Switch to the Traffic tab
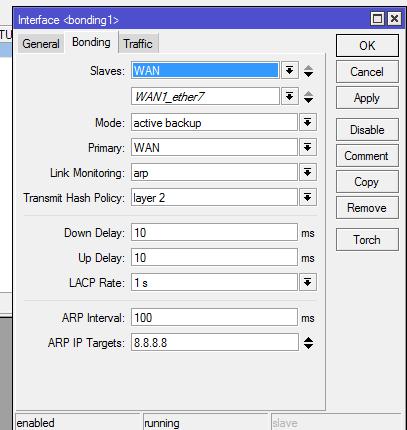Image resolution: width=407 pixels, height=430 pixels. pyautogui.click(x=138, y=44)
